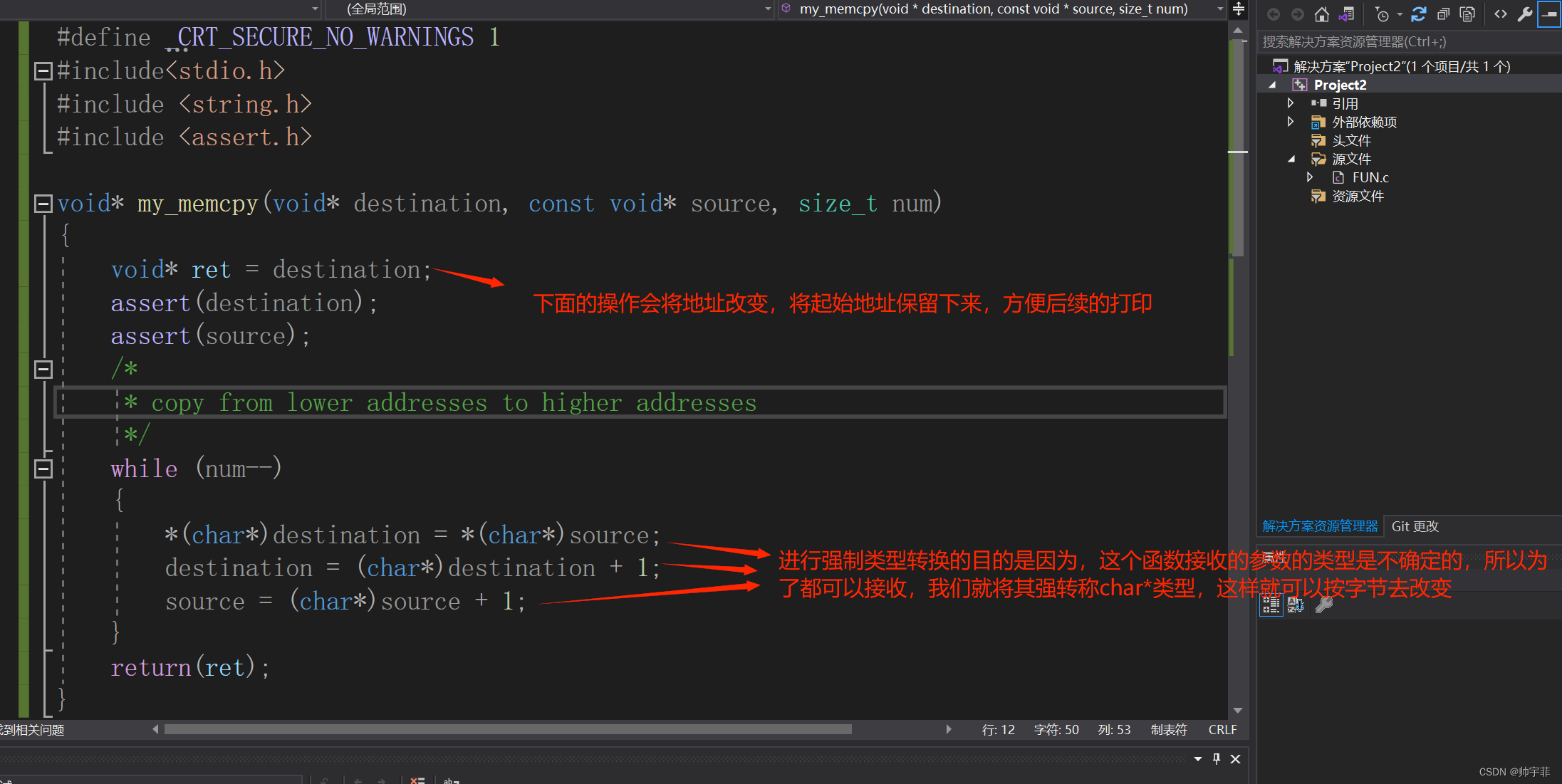
Task: Collapse the Project2 project node
Action: pyautogui.click(x=1273, y=85)
